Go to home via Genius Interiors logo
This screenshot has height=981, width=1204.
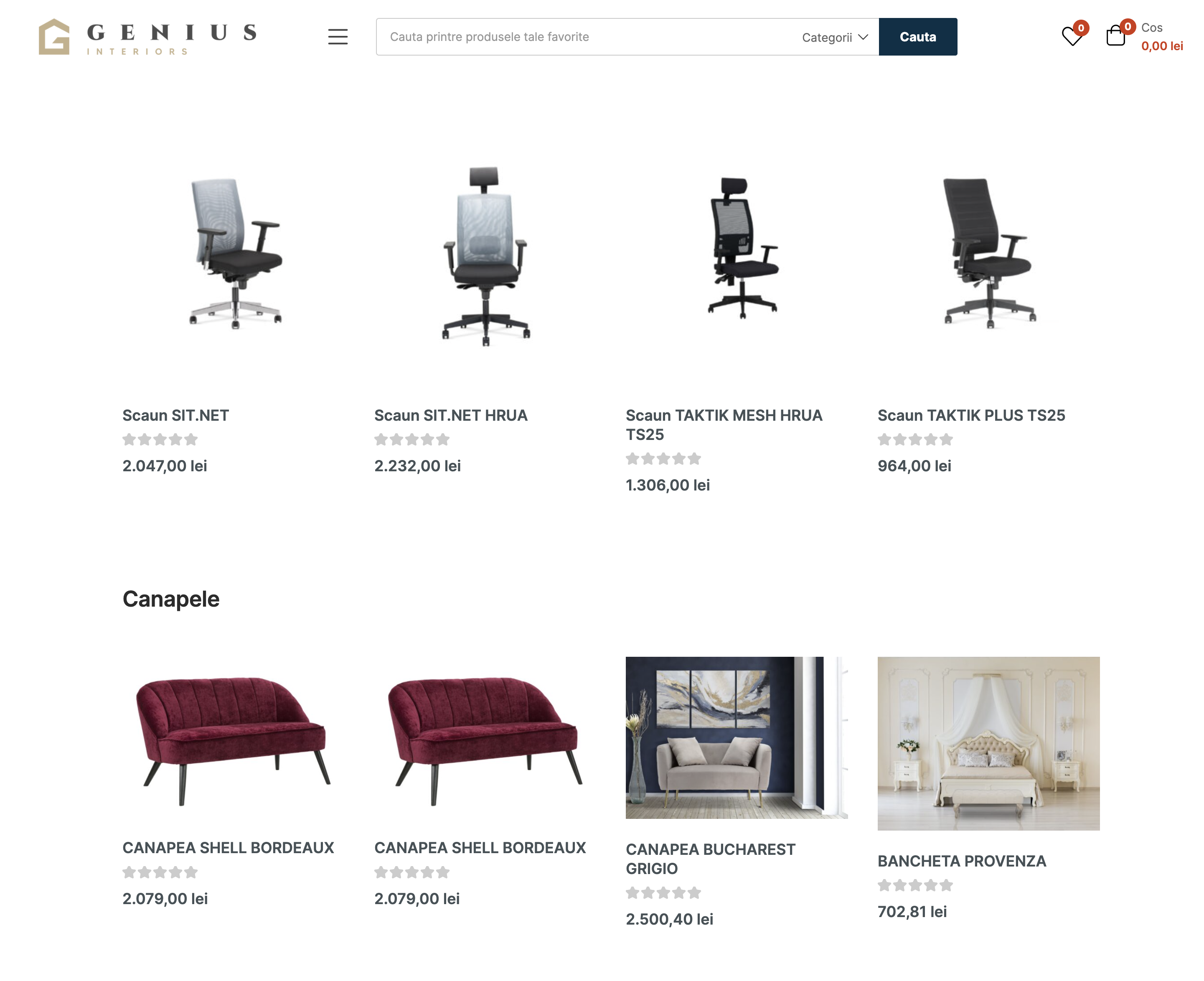point(148,37)
